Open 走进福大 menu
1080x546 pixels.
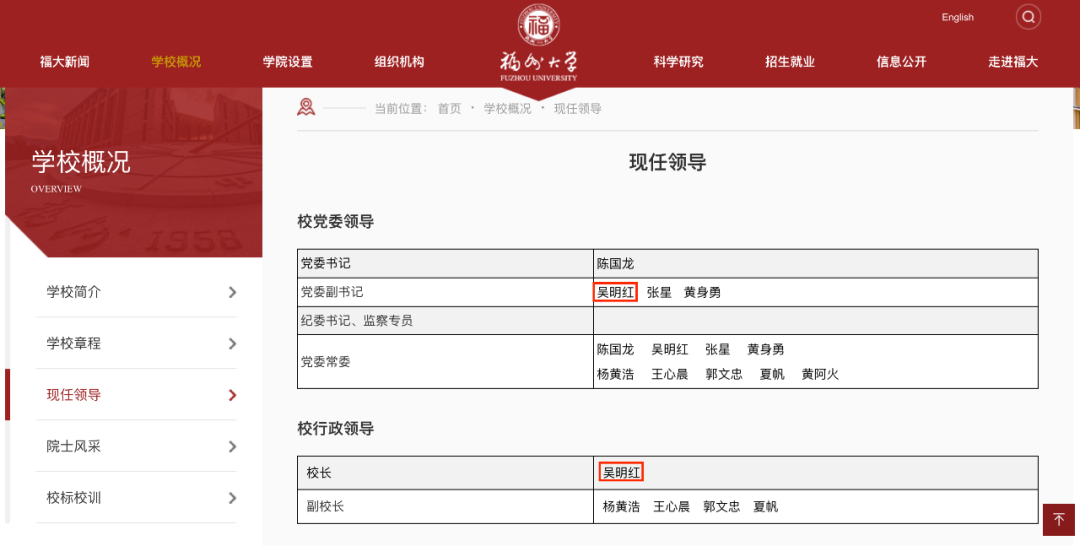[x=1013, y=61]
